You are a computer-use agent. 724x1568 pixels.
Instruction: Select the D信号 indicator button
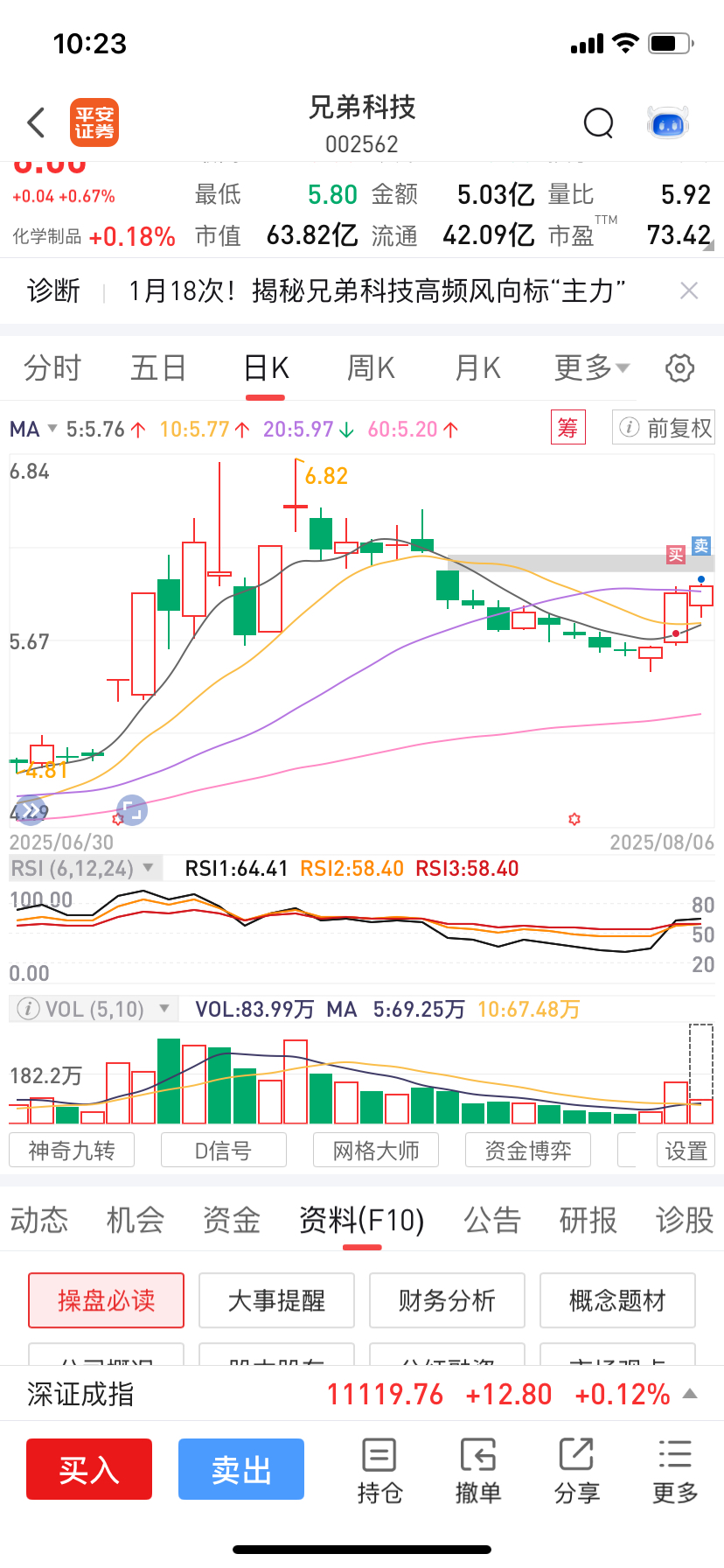pos(224,1150)
